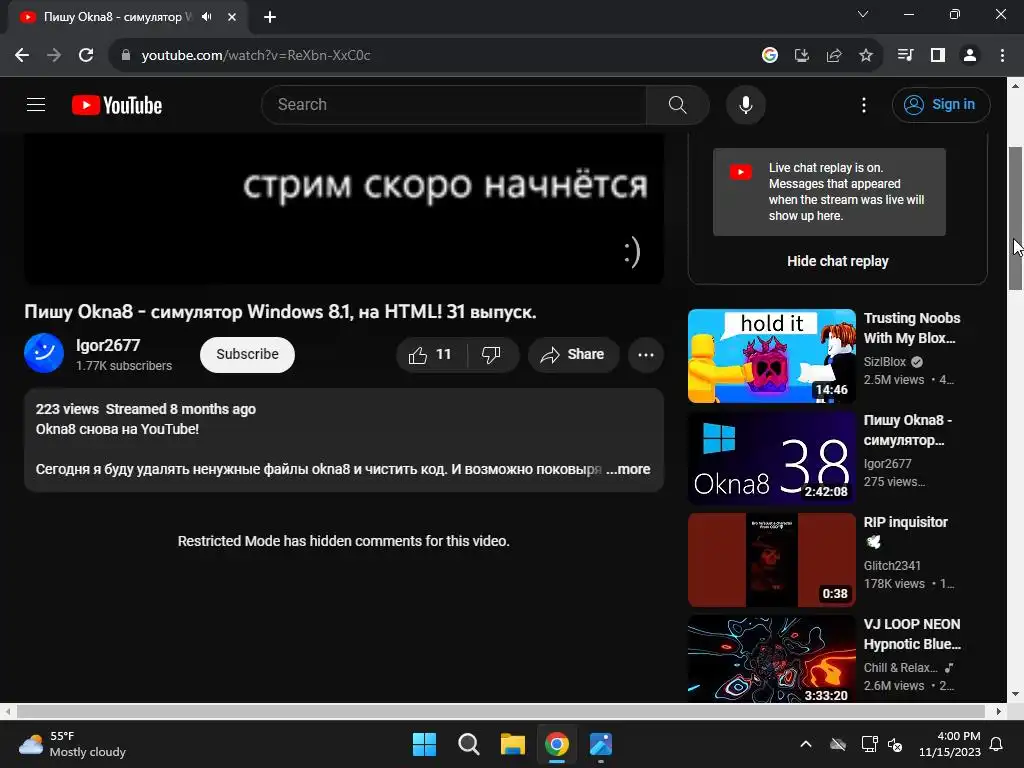The image size is (1024, 768).
Task: Open VJ LOOP NEON Hypnotic Blue title
Action: [912, 634]
